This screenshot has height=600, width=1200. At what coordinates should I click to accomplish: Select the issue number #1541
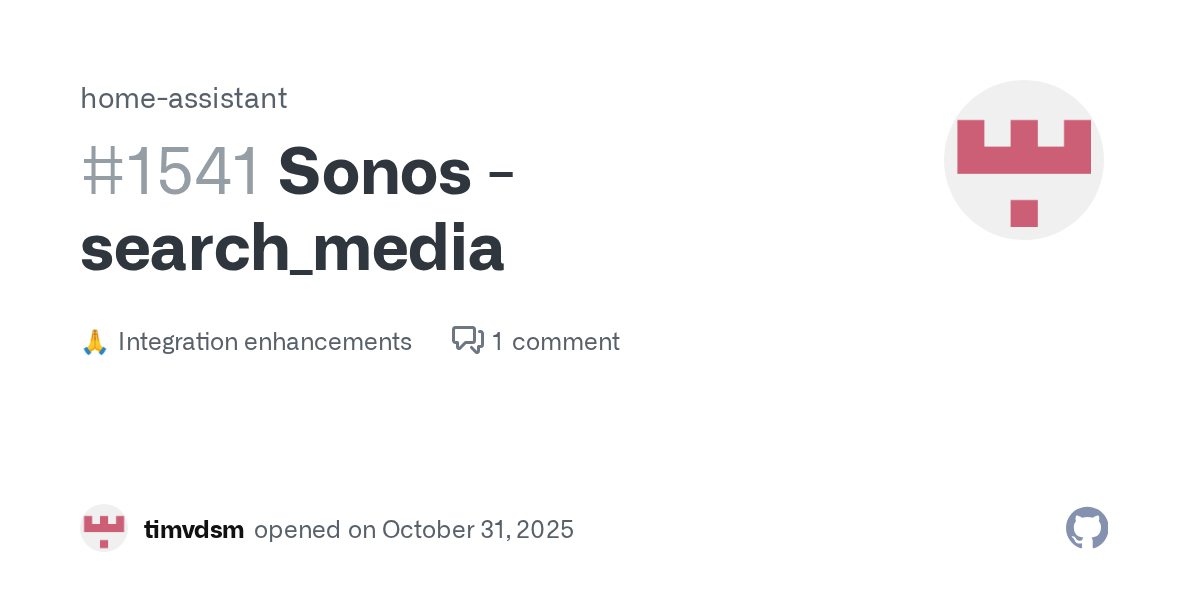click(170, 171)
